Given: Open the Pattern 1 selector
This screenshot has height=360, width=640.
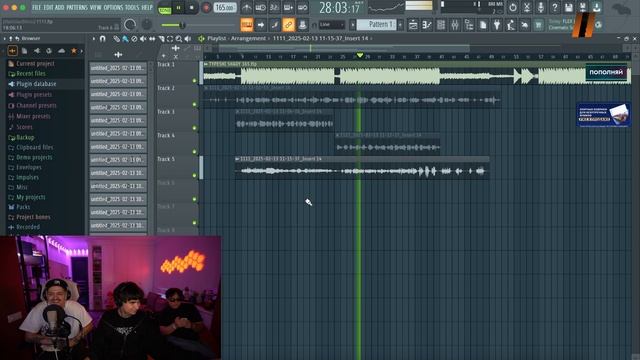Looking at the screenshot, I should (376, 25).
